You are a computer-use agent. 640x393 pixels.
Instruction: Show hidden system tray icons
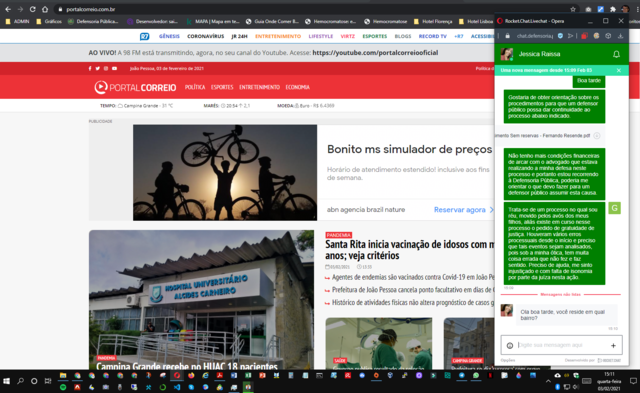pos(548,381)
